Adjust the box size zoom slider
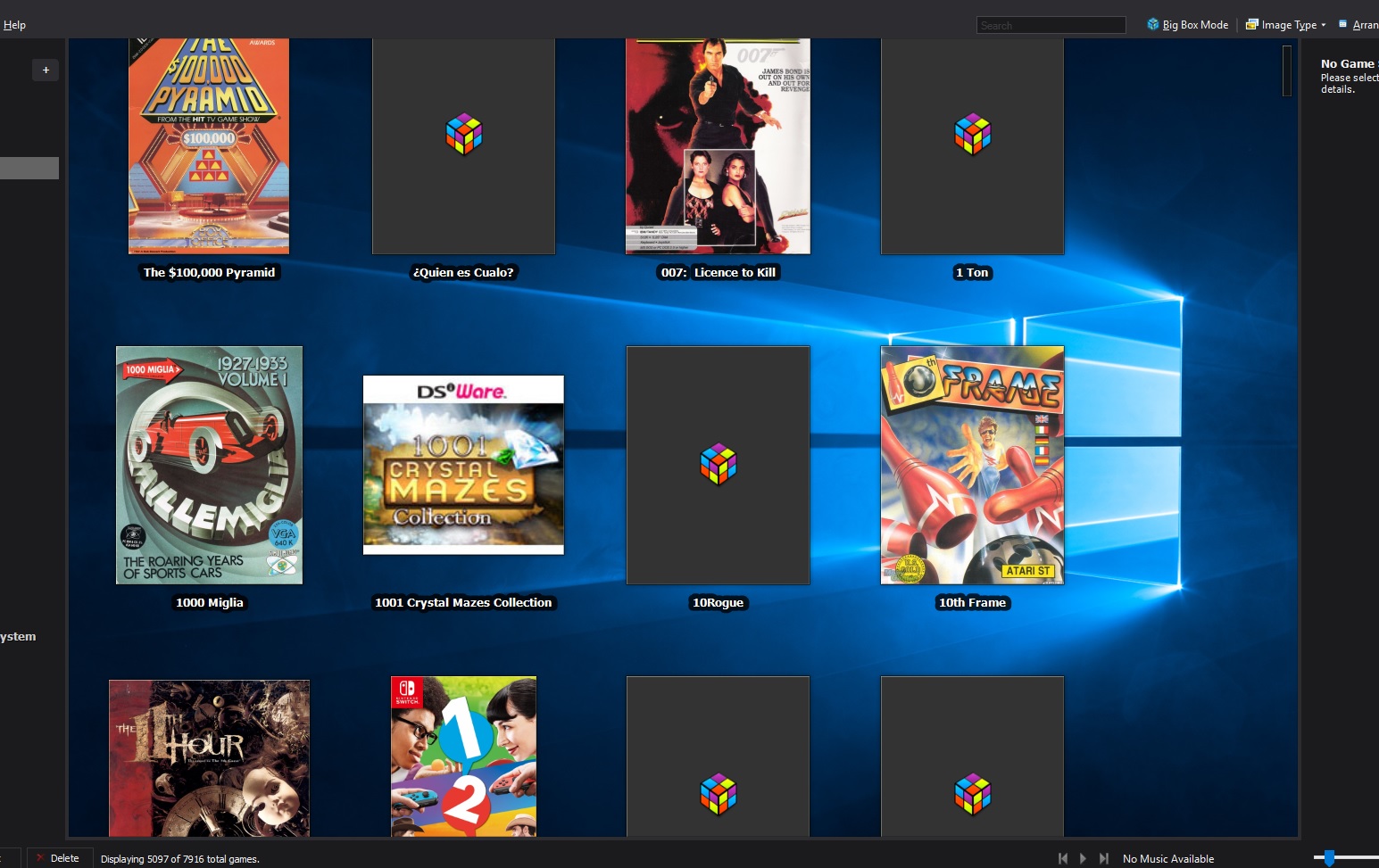Image resolution: width=1379 pixels, height=868 pixels. point(1329,858)
